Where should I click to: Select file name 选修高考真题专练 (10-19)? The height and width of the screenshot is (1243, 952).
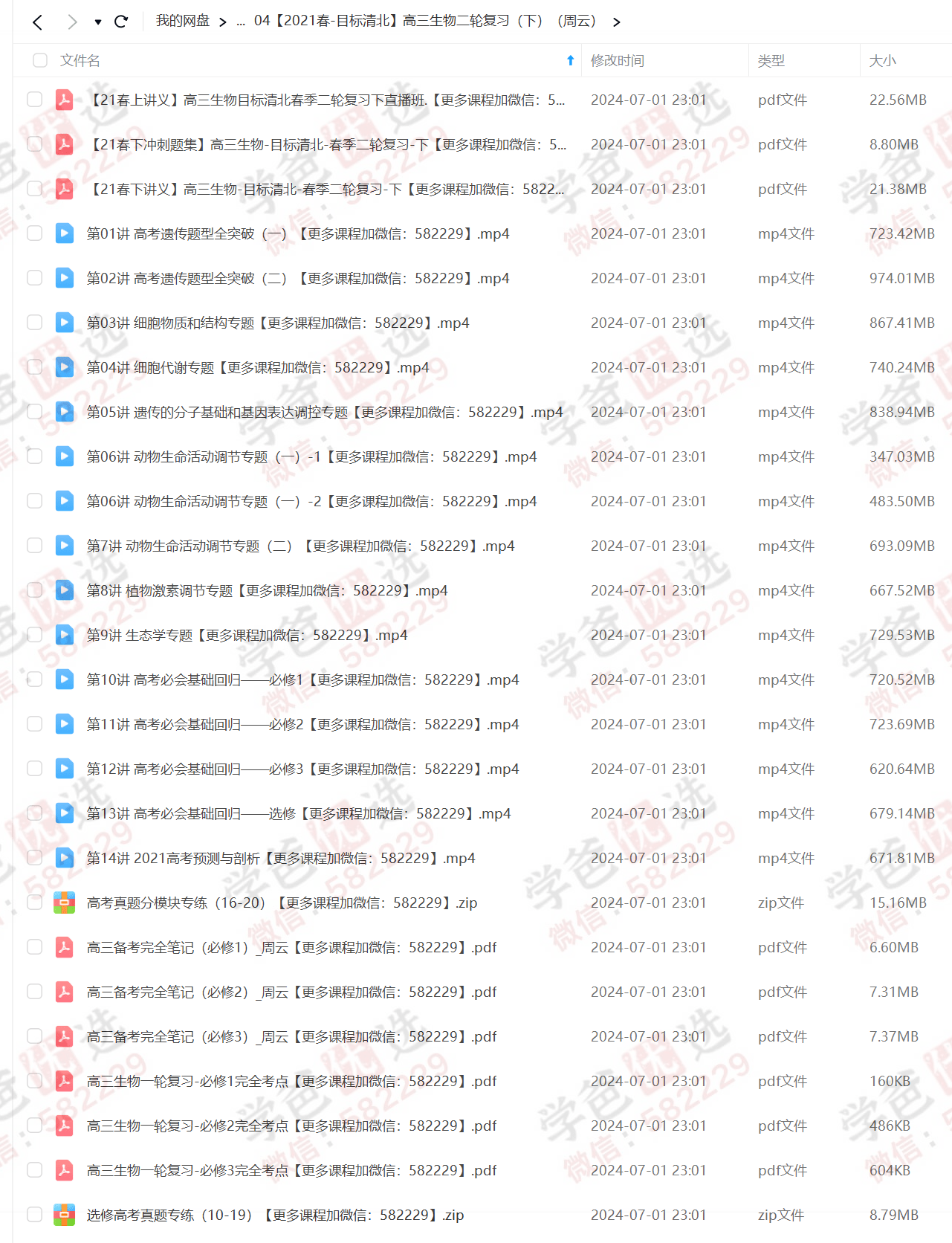point(275,1215)
